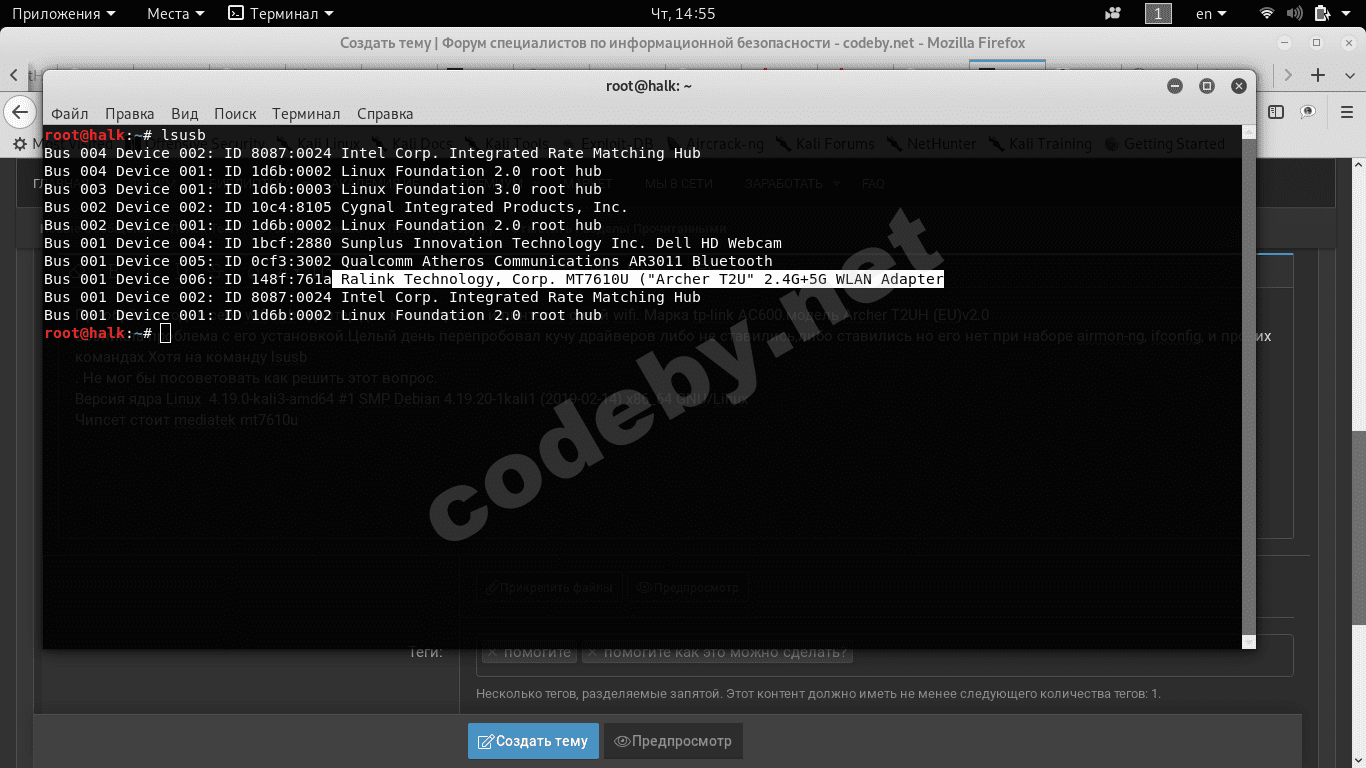
Task: Click the volume speaker icon
Action: pos(1294,14)
